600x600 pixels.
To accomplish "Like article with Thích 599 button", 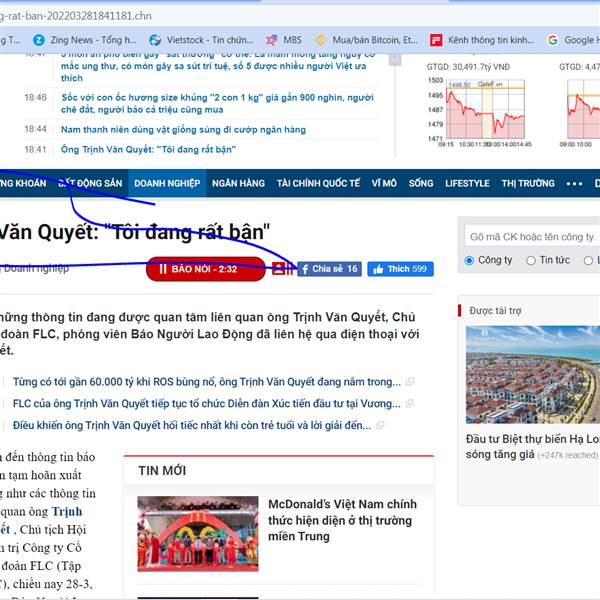I will tap(400, 269).
